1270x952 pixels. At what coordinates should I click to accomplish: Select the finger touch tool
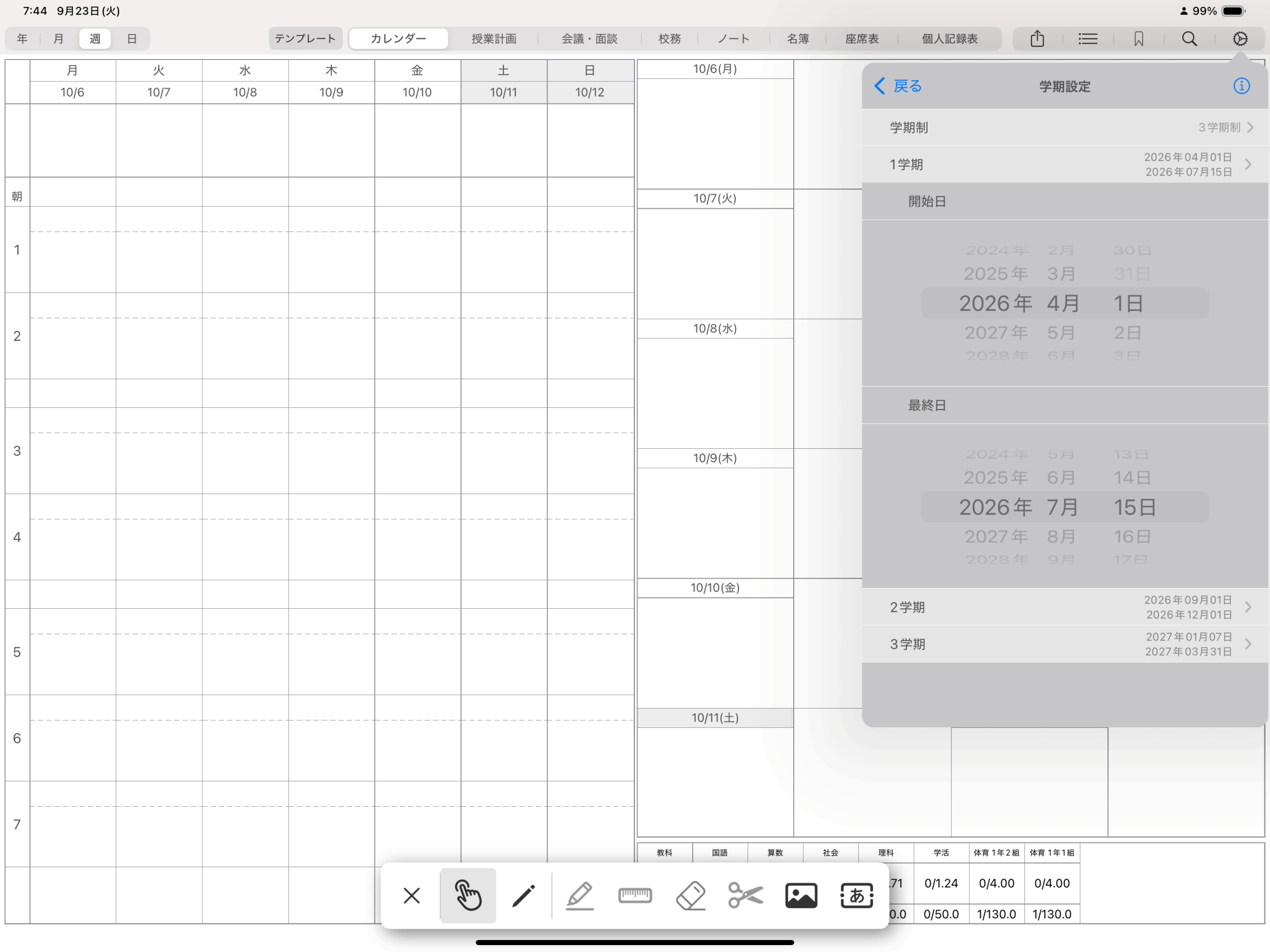(x=468, y=894)
